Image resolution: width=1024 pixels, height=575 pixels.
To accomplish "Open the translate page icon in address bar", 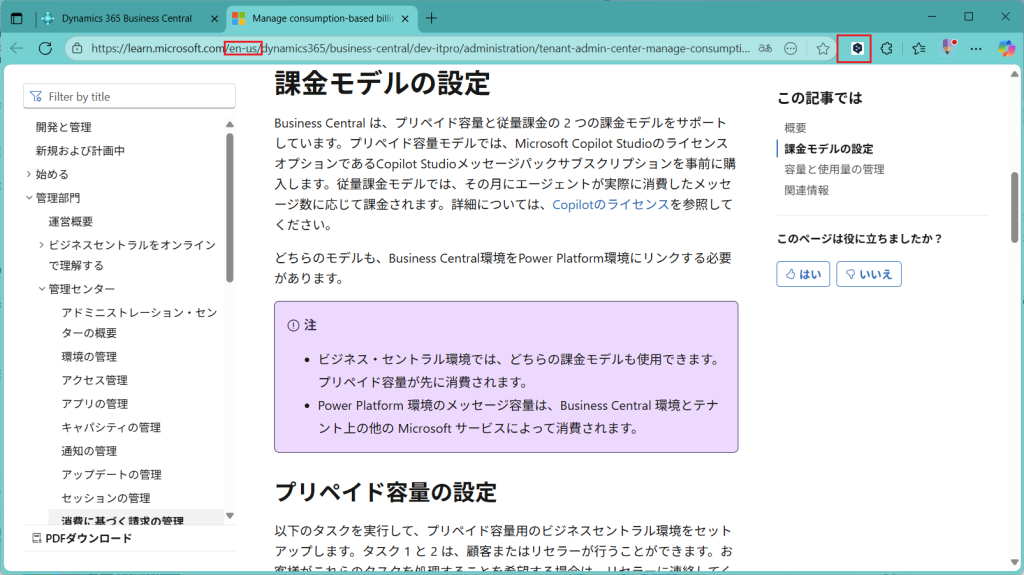I will 765,48.
